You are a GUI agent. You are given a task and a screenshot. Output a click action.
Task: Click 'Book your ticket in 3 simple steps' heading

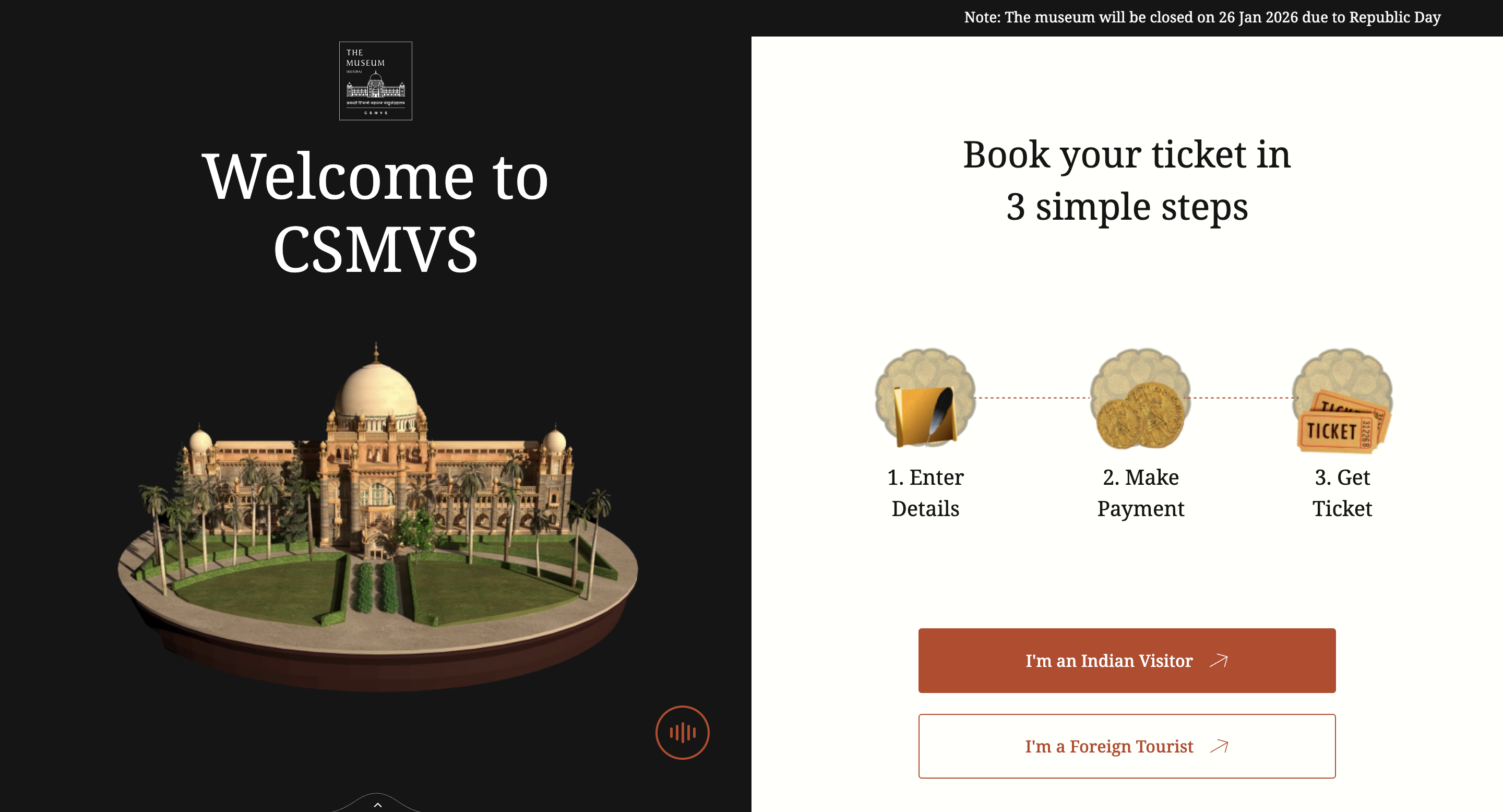[x=1127, y=181]
